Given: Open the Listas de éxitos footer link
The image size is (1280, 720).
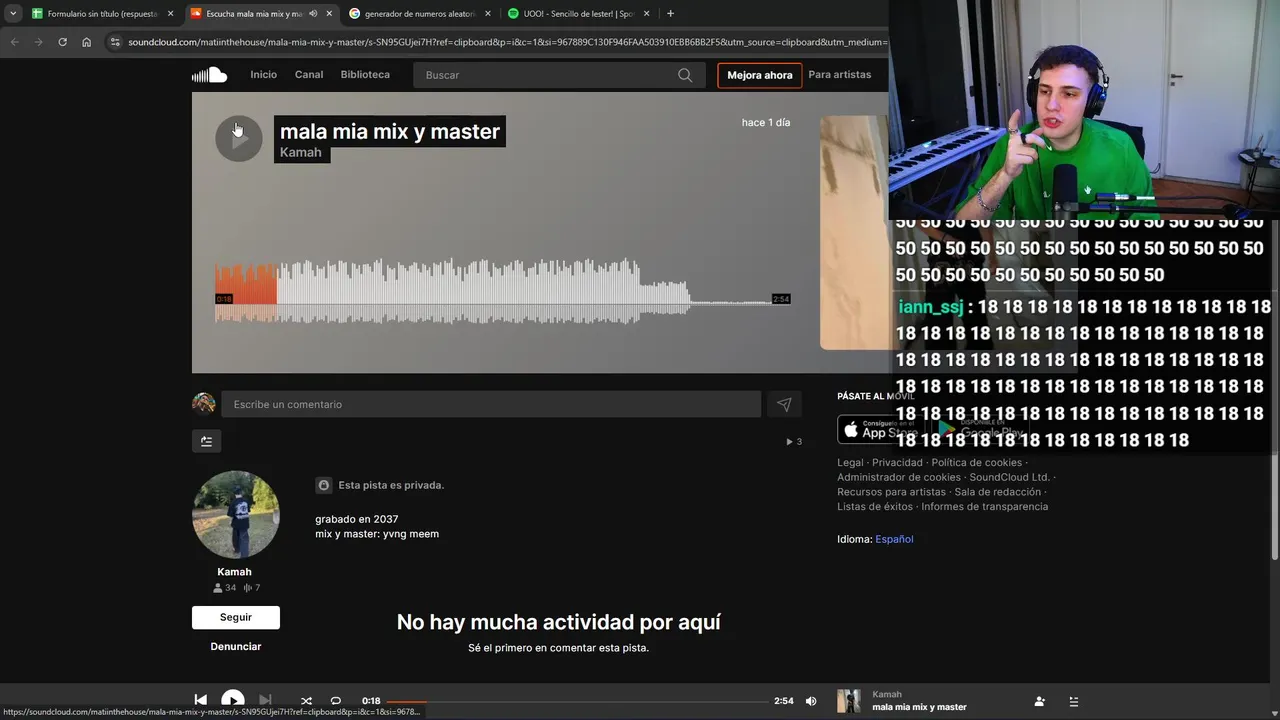Looking at the screenshot, I should click(x=875, y=507).
